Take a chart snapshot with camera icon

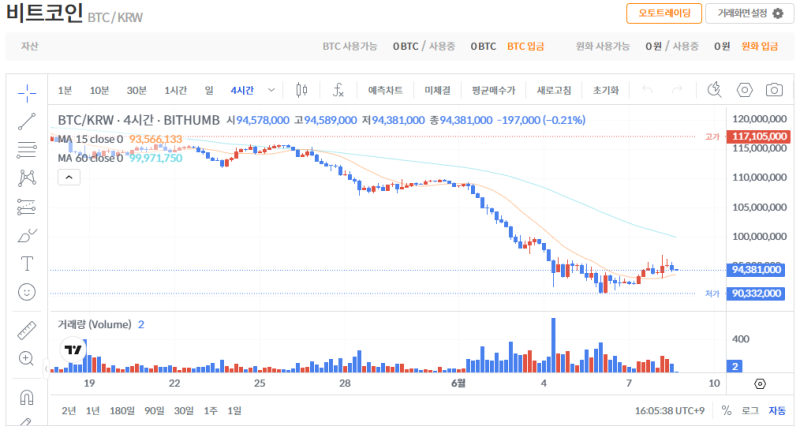pos(774,90)
